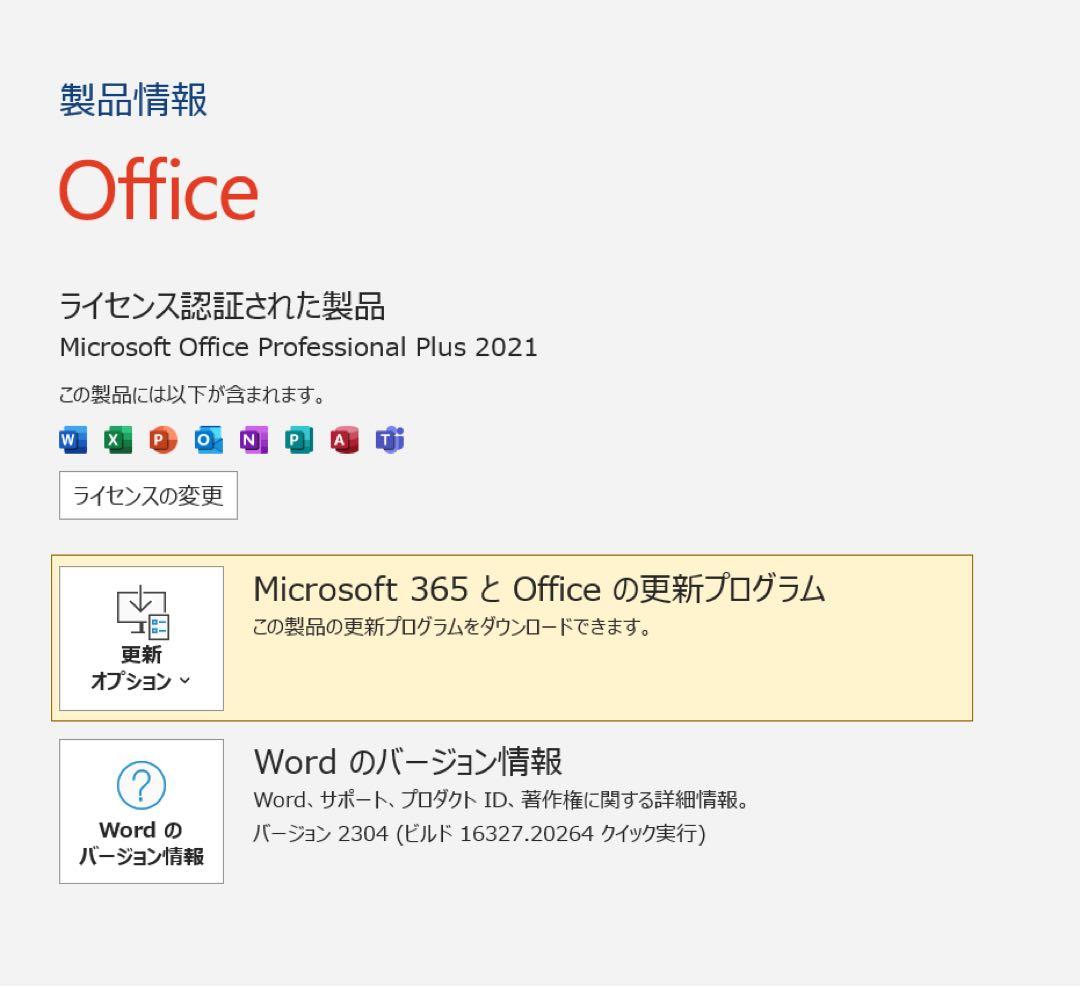Image resolution: width=1080 pixels, height=987 pixels.
Task: Expand the 更新オプション dropdown button
Action: tap(141, 638)
